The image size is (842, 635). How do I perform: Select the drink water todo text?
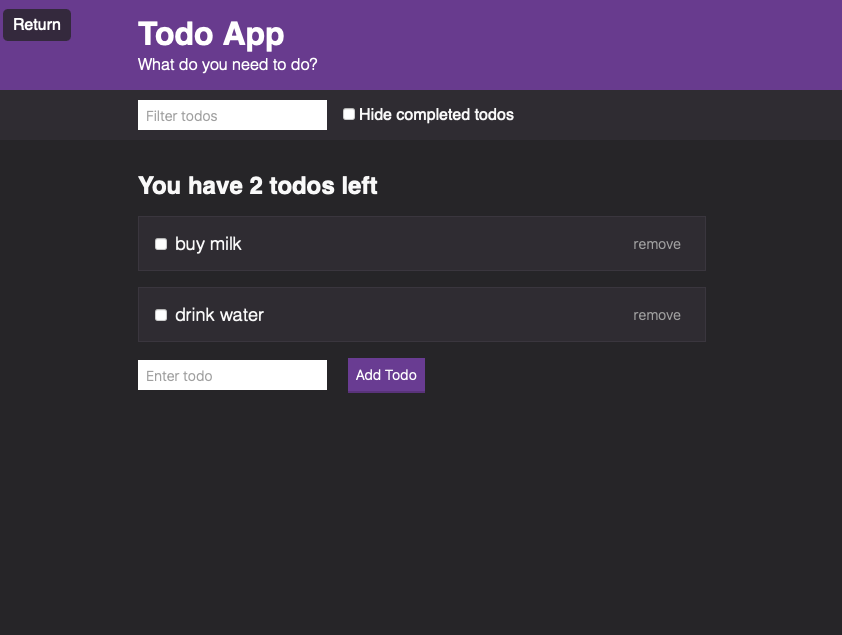click(x=219, y=315)
